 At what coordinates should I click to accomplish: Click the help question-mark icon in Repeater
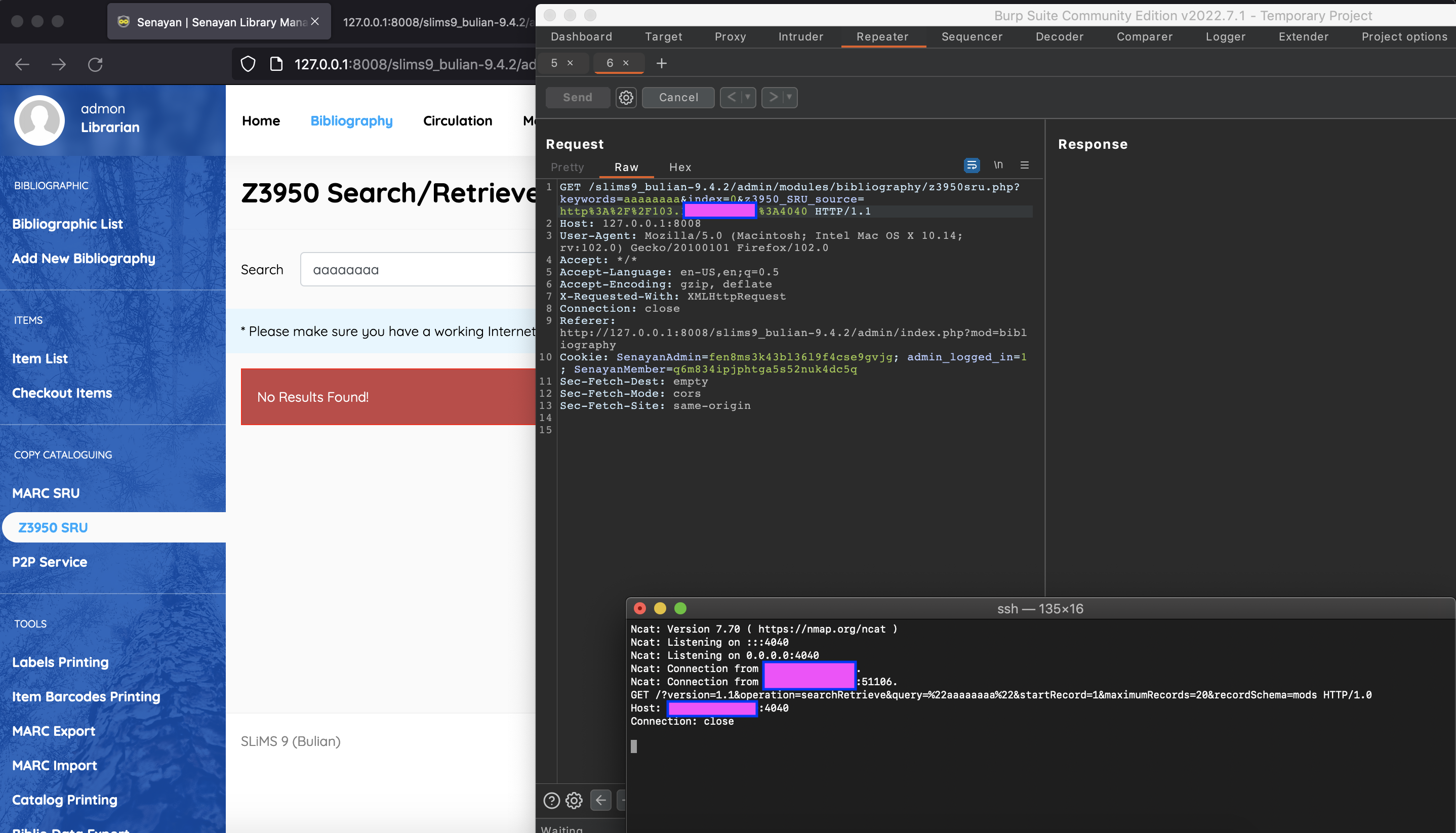tap(551, 801)
